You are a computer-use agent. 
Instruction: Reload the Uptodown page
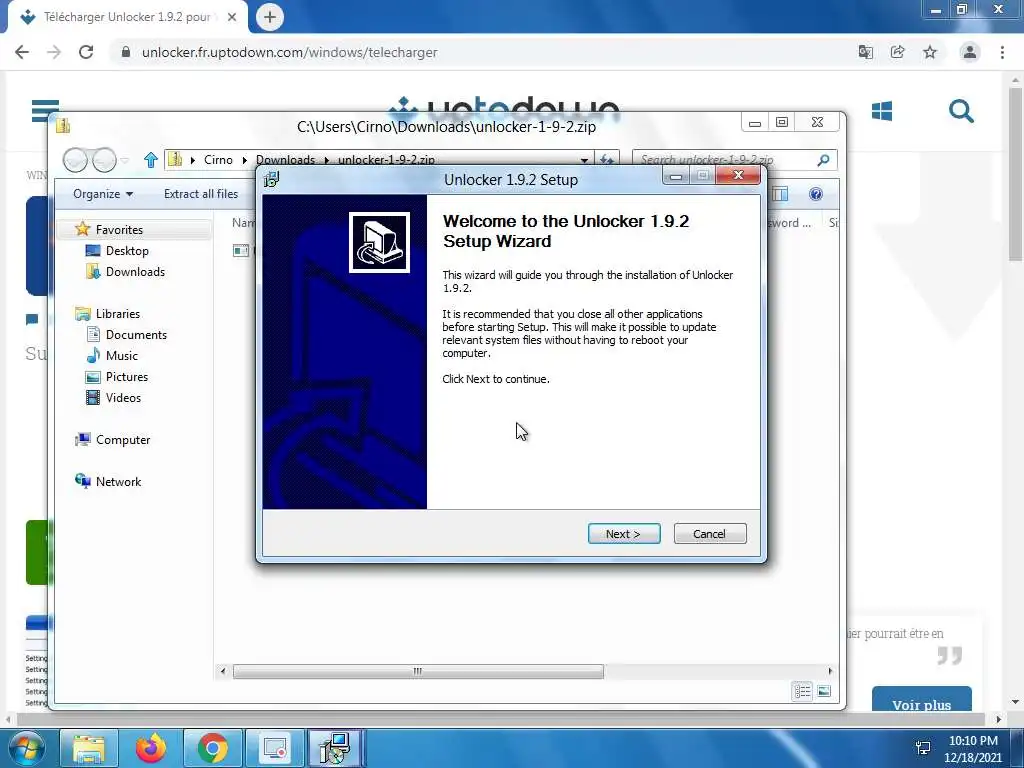86,52
